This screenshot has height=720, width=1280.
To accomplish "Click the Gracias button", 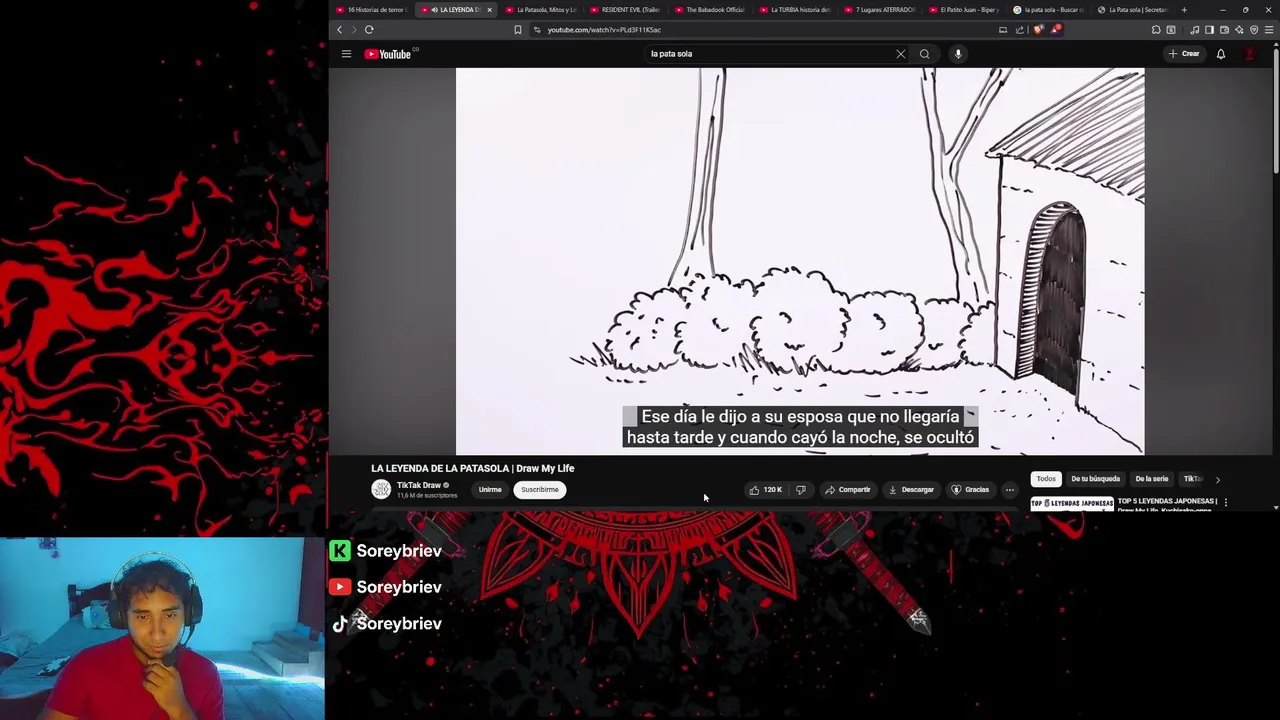I will coord(970,490).
